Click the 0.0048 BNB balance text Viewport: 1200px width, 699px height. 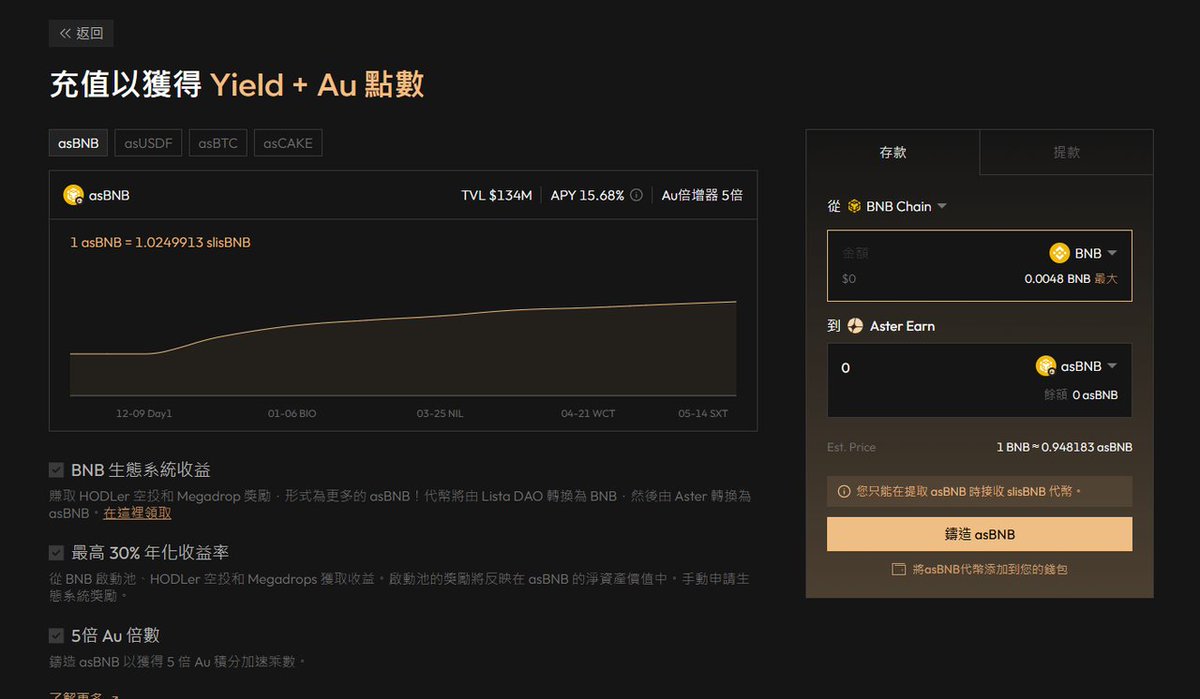click(x=1057, y=279)
